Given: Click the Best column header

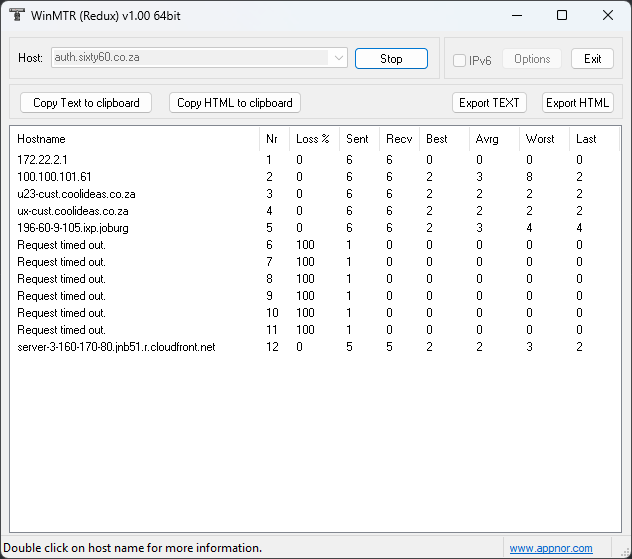Looking at the screenshot, I should tap(445, 139).
